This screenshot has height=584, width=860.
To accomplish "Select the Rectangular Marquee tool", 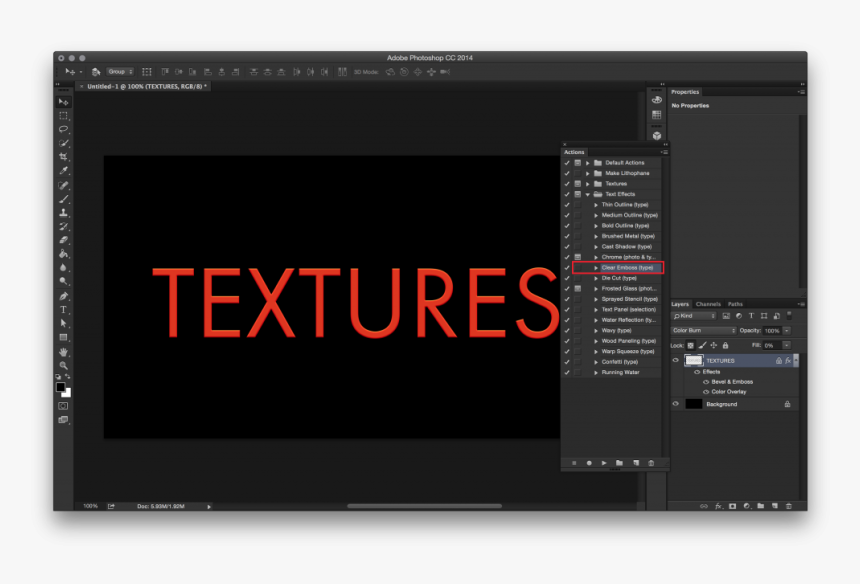I will click(x=64, y=116).
